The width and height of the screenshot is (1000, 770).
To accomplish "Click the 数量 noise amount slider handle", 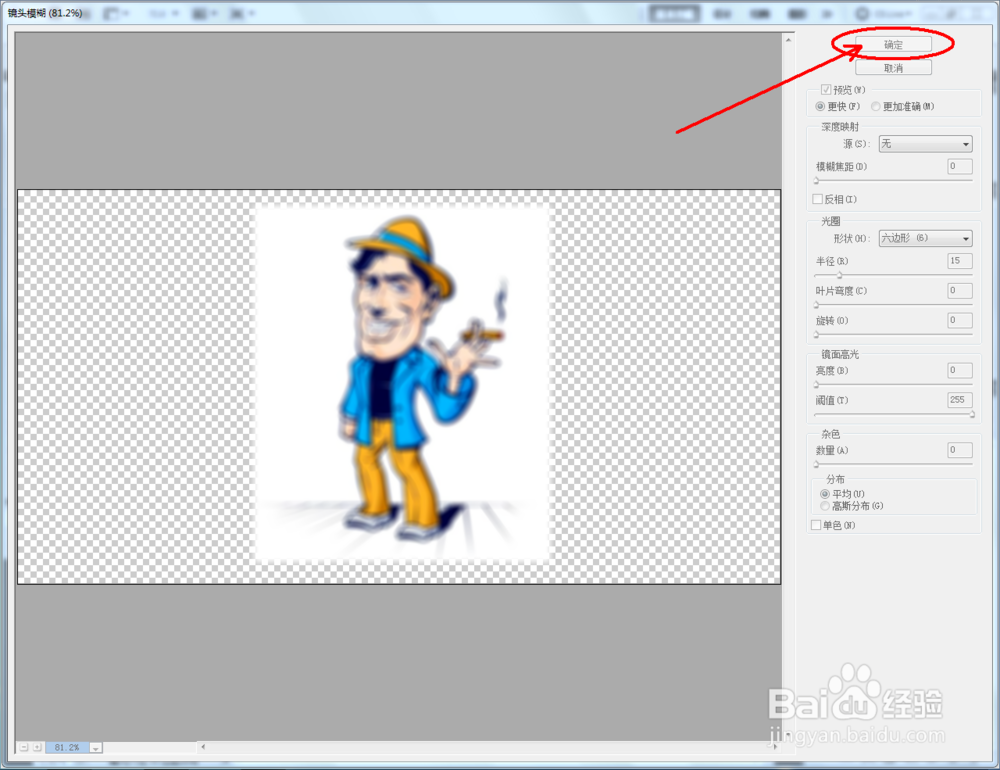I will [x=816, y=464].
